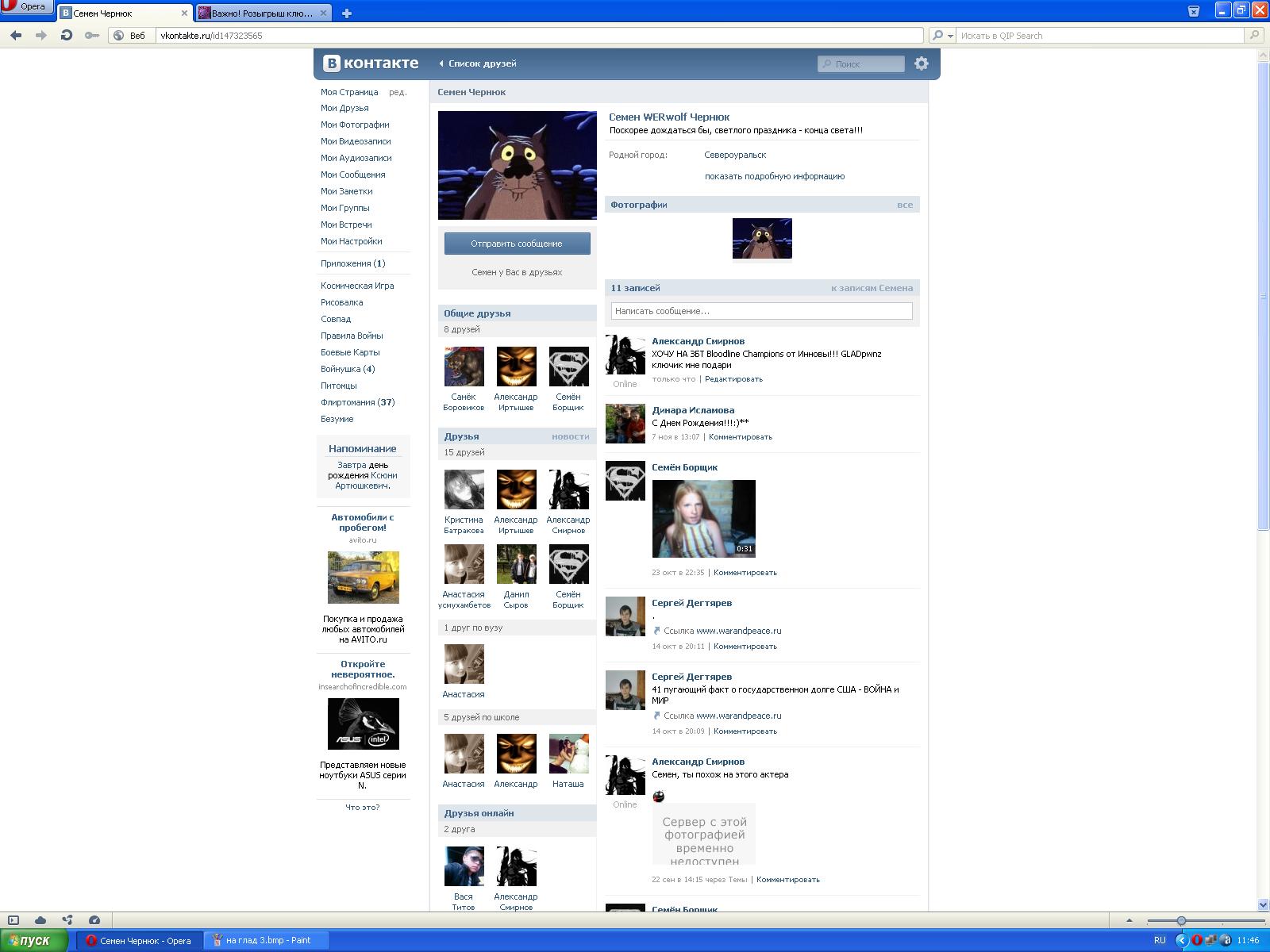This screenshot has height=952, width=1270.
Task: Open the password wand key icon
Action: [x=92, y=35]
